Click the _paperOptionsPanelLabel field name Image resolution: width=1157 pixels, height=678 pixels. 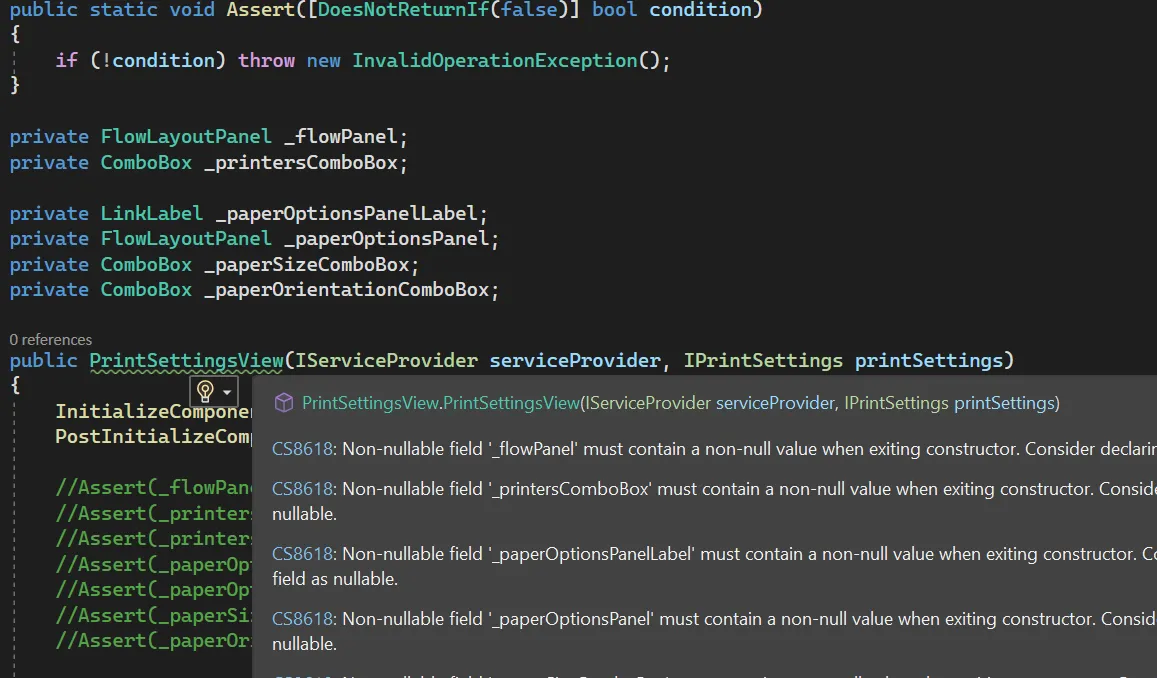(346, 213)
